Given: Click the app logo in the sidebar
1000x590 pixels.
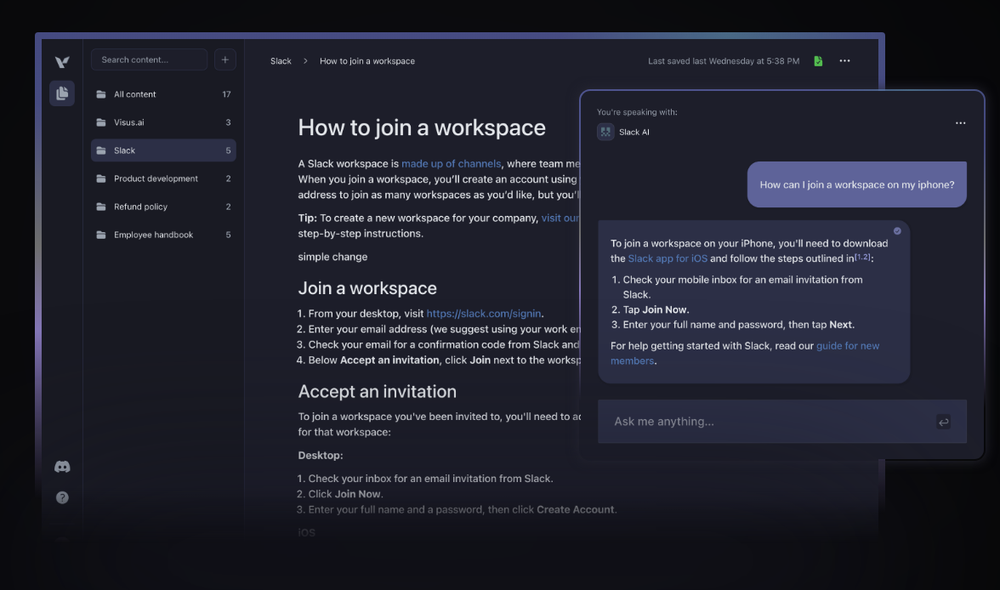Looking at the screenshot, I should (62, 62).
